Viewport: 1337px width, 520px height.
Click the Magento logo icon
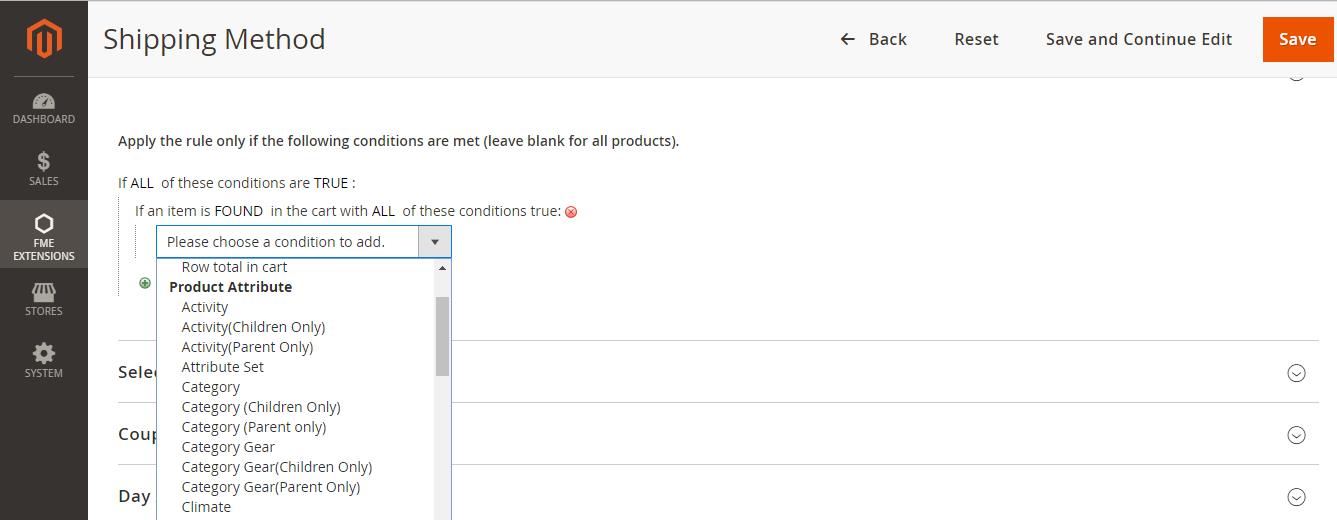(44, 39)
